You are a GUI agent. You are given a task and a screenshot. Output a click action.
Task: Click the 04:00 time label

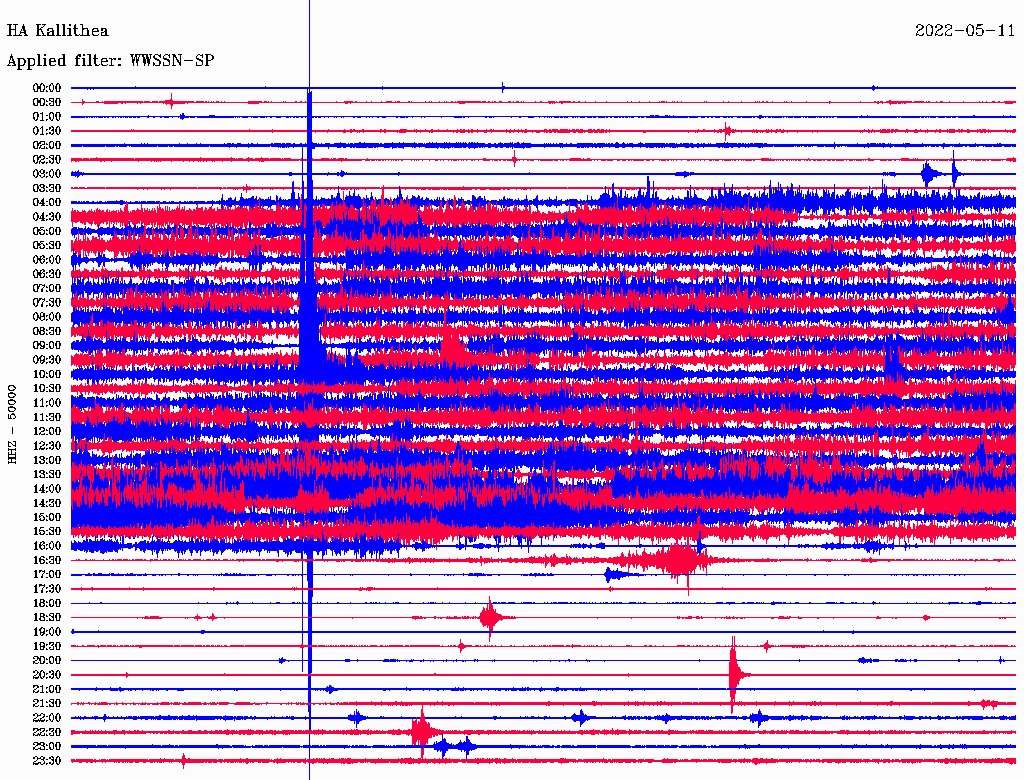(x=47, y=203)
